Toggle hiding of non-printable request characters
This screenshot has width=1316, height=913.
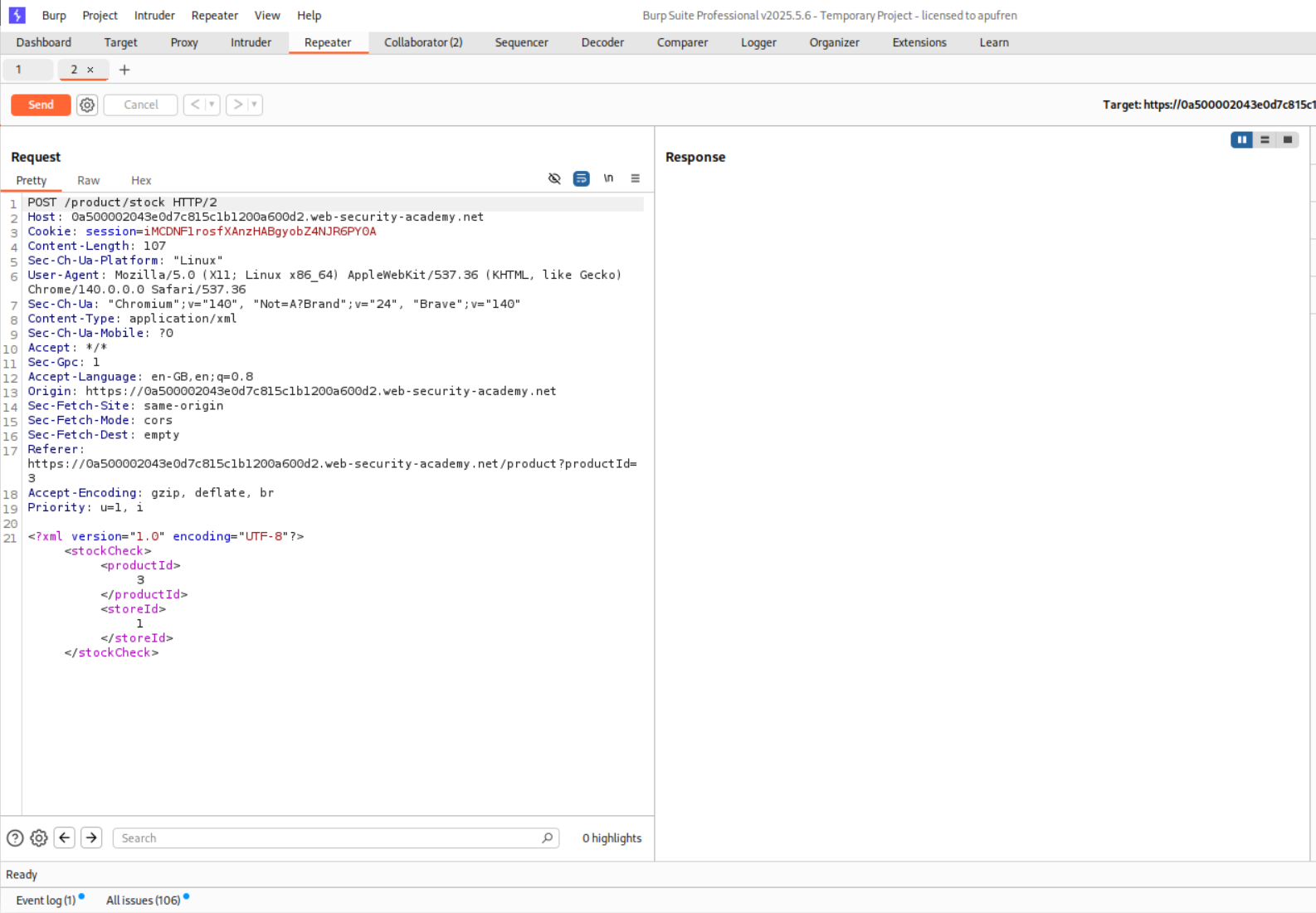pyautogui.click(x=554, y=178)
